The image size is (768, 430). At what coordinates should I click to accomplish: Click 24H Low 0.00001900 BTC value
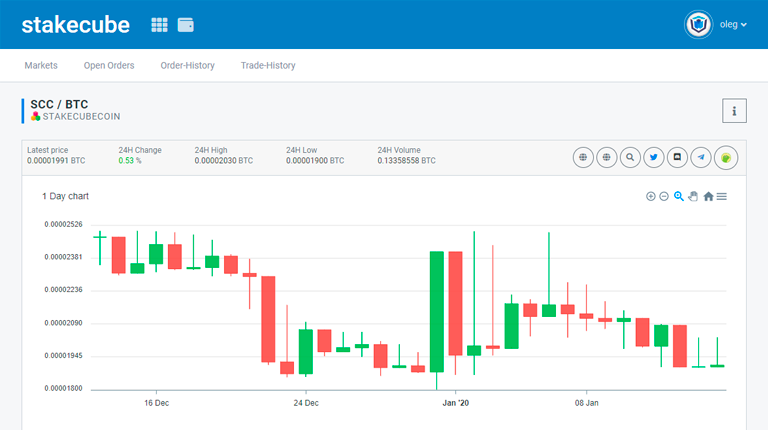(315, 161)
